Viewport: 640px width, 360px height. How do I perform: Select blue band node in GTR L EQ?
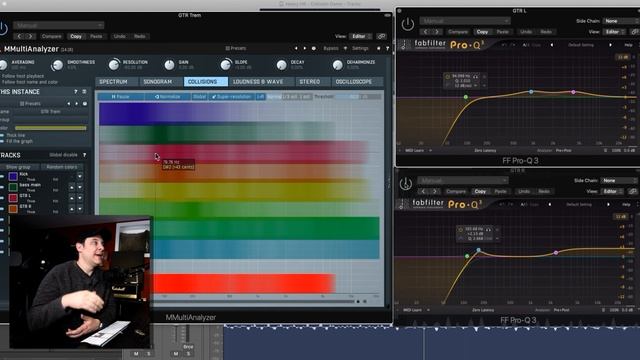pos(531,92)
